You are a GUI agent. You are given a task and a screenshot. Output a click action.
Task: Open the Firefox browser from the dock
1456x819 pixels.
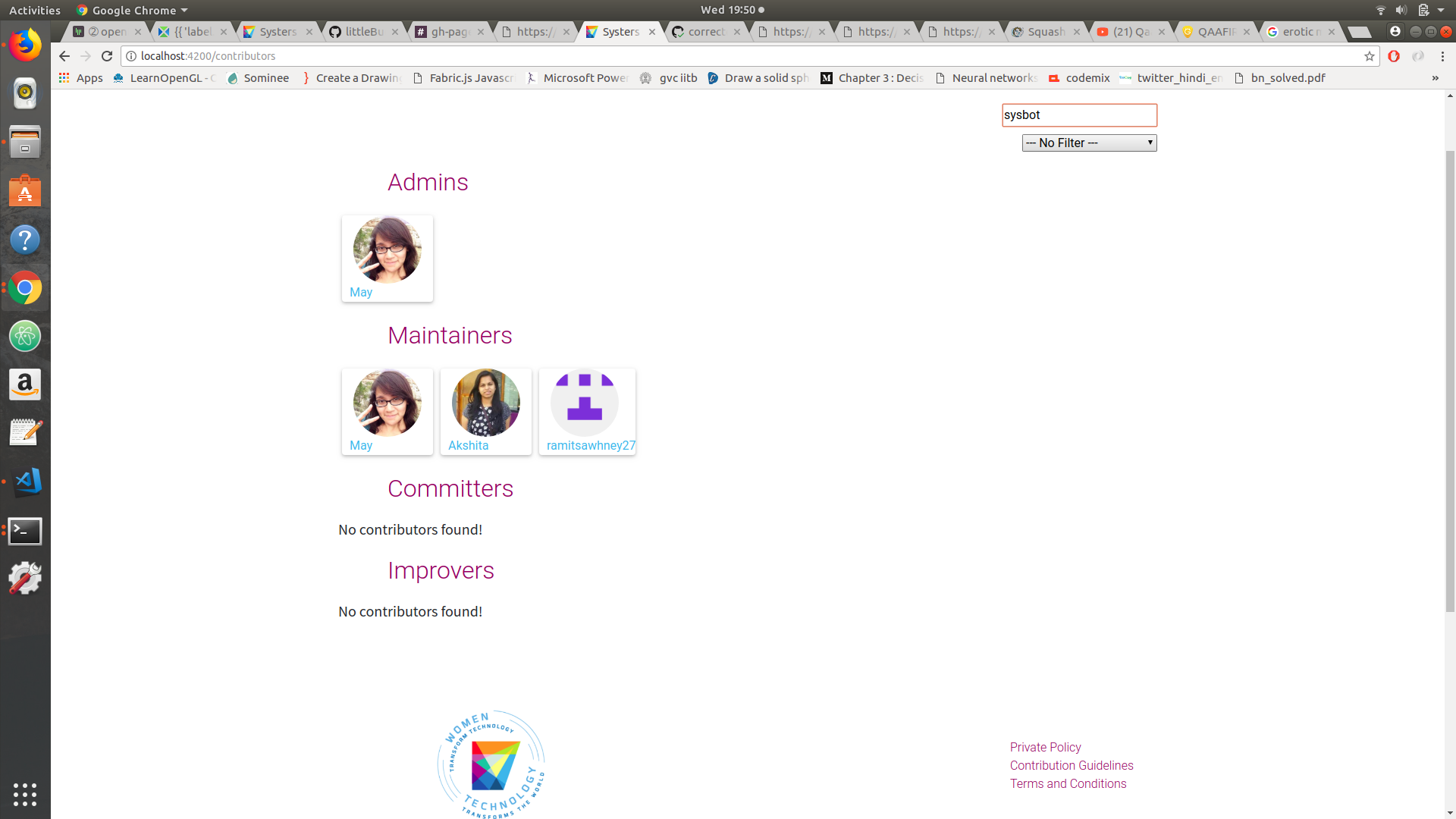25,45
